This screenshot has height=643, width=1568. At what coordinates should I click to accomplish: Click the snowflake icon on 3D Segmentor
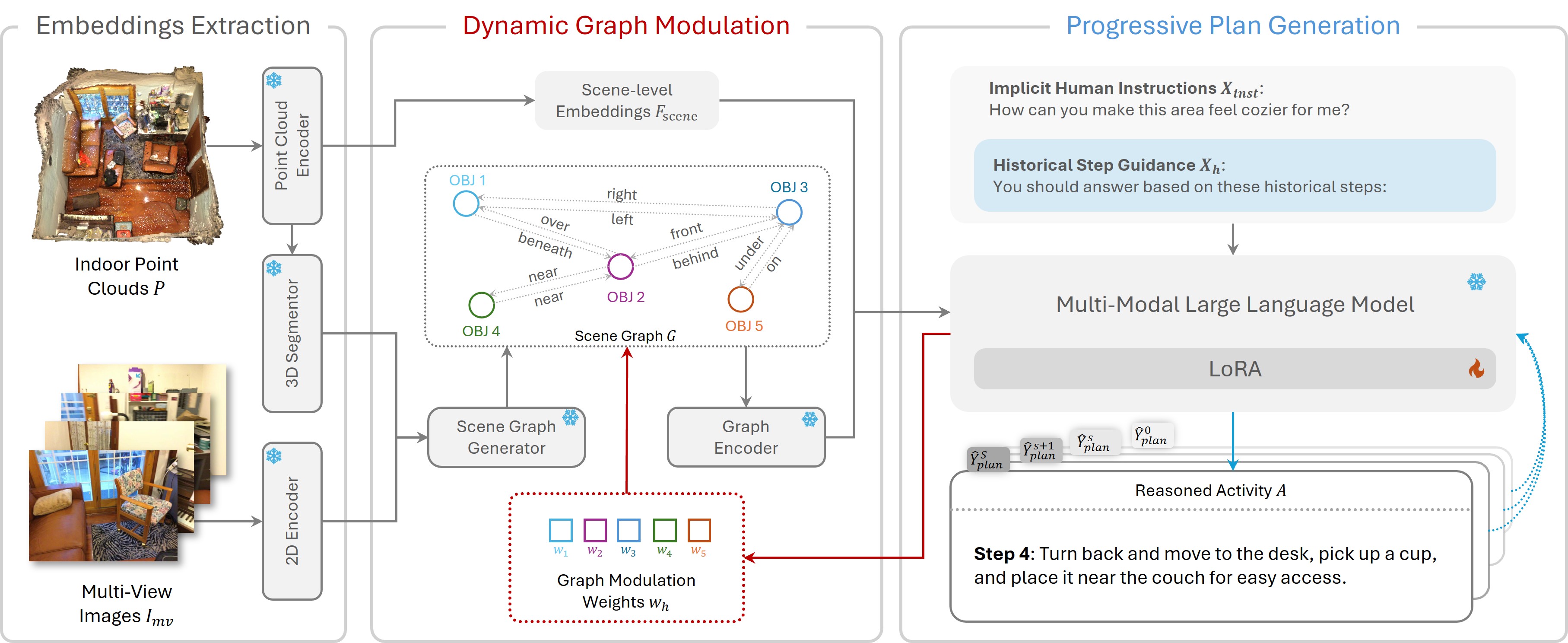274,268
